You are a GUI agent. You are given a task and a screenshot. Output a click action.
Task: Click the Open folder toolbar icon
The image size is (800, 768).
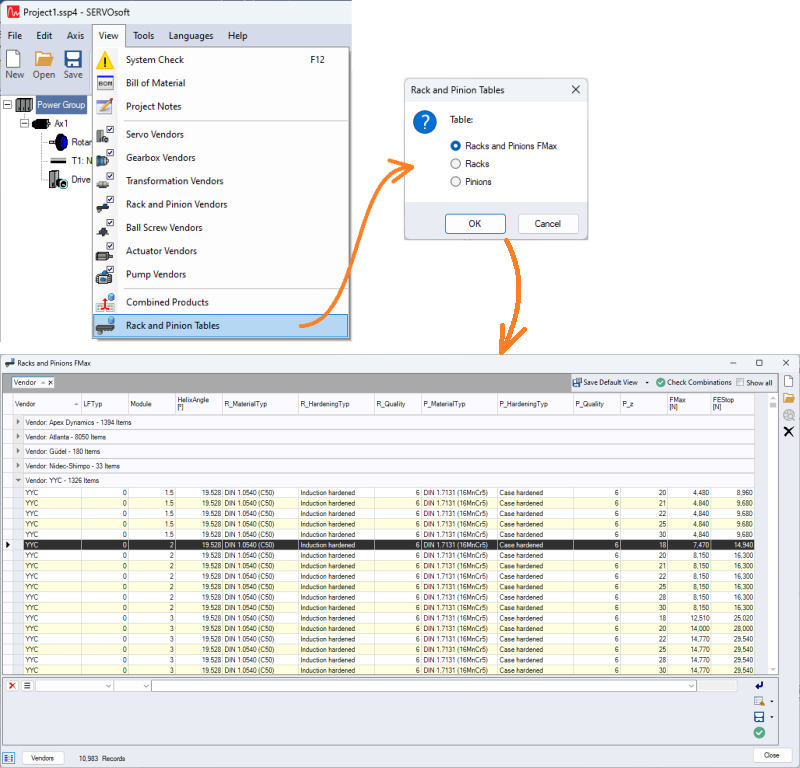click(x=44, y=65)
